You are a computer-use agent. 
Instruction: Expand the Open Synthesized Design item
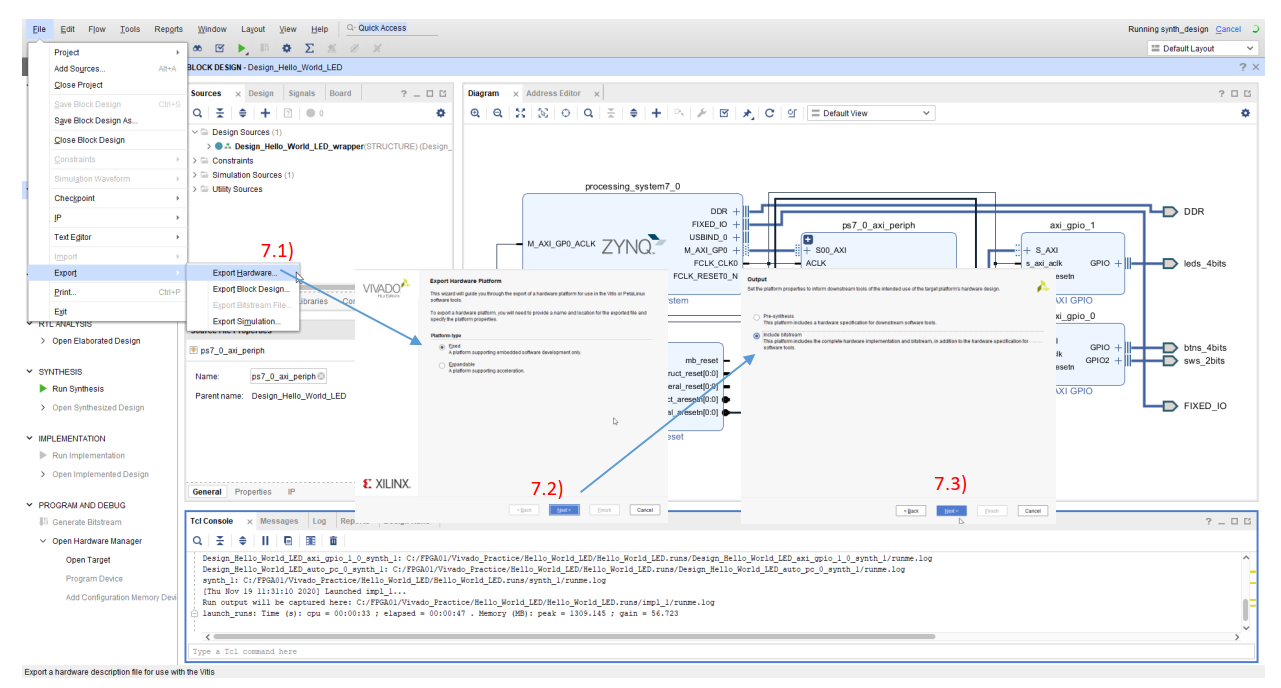(43, 408)
